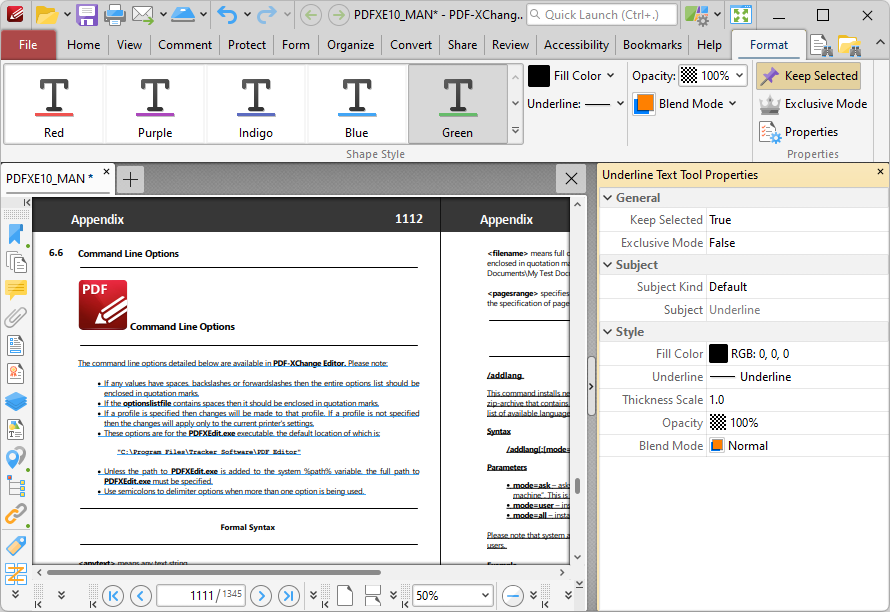890x612 pixels.
Task: Toggle Exclusive Mode in ribbon
Action: (x=813, y=104)
